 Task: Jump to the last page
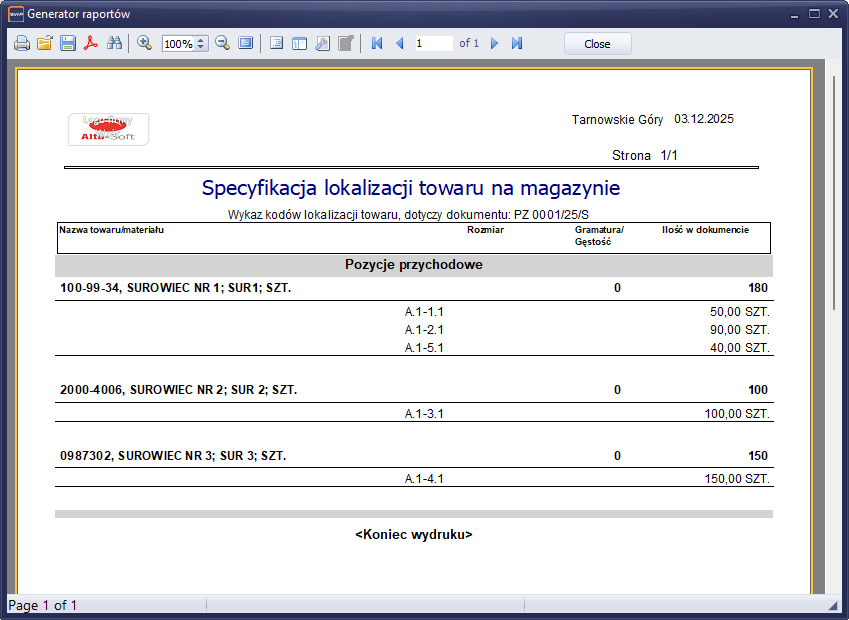[517, 44]
